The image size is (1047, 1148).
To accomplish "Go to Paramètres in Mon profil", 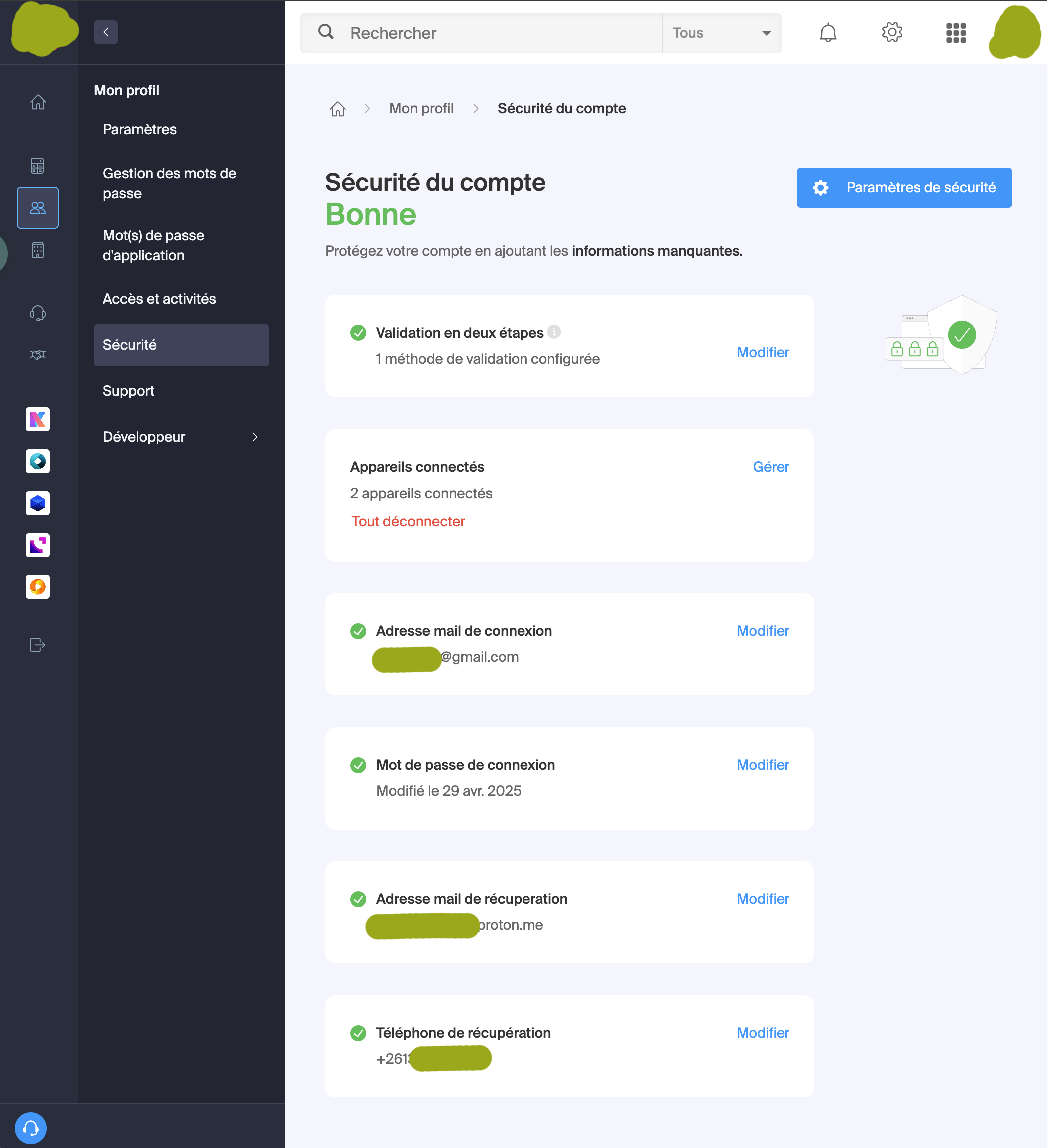I will 140,129.
